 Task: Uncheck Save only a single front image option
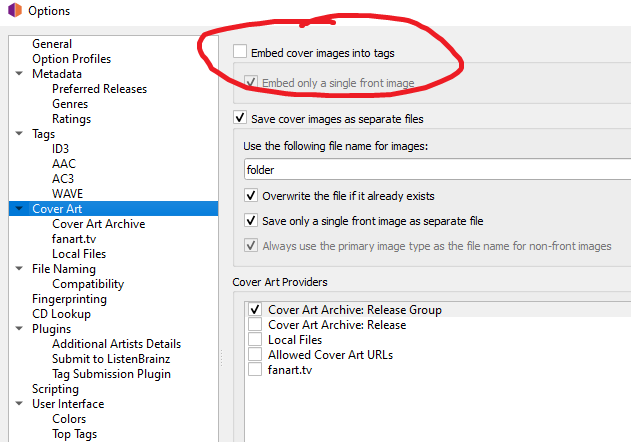[x=251, y=221]
